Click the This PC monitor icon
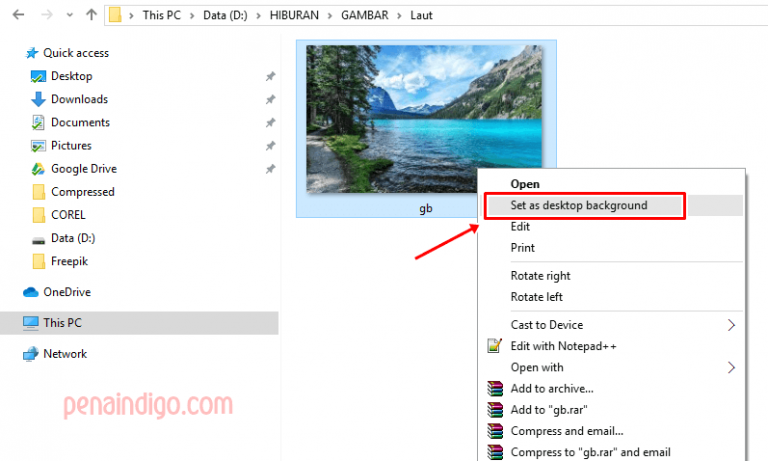The width and height of the screenshot is (768, 461). tap(30, 323)
